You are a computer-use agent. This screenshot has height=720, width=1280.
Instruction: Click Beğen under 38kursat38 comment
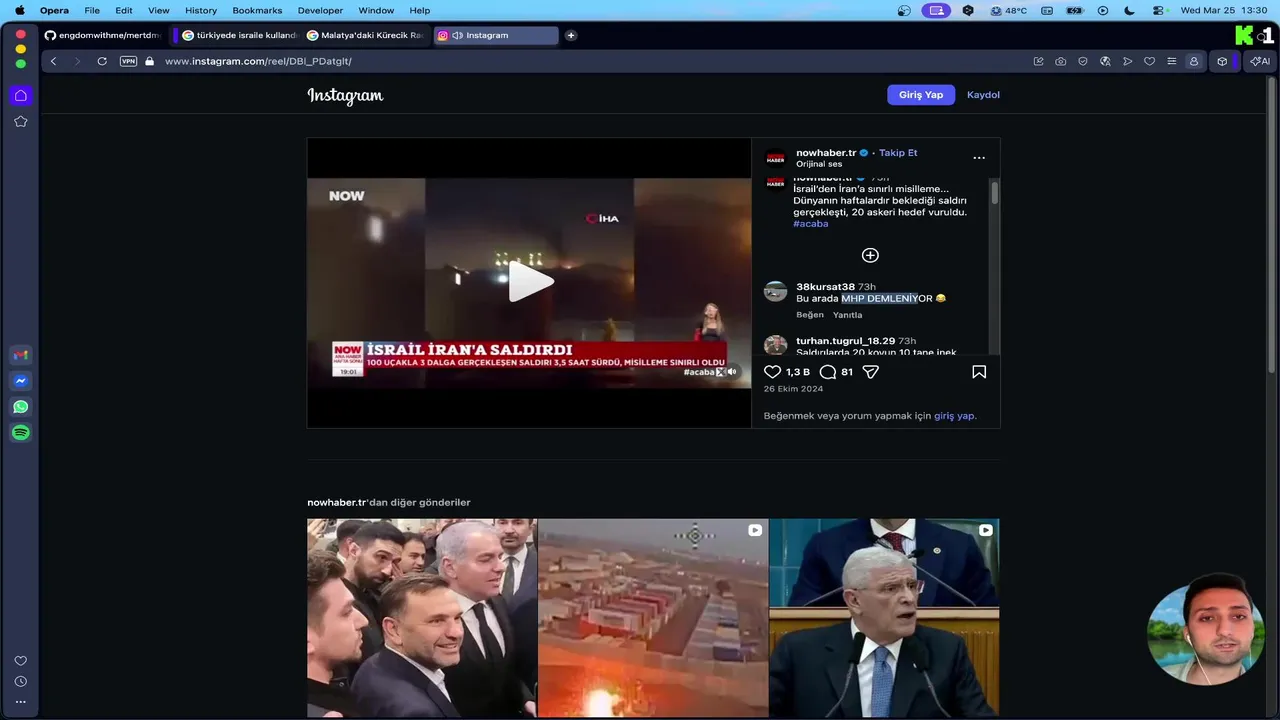pyautogui.click(x=810, y=315)
